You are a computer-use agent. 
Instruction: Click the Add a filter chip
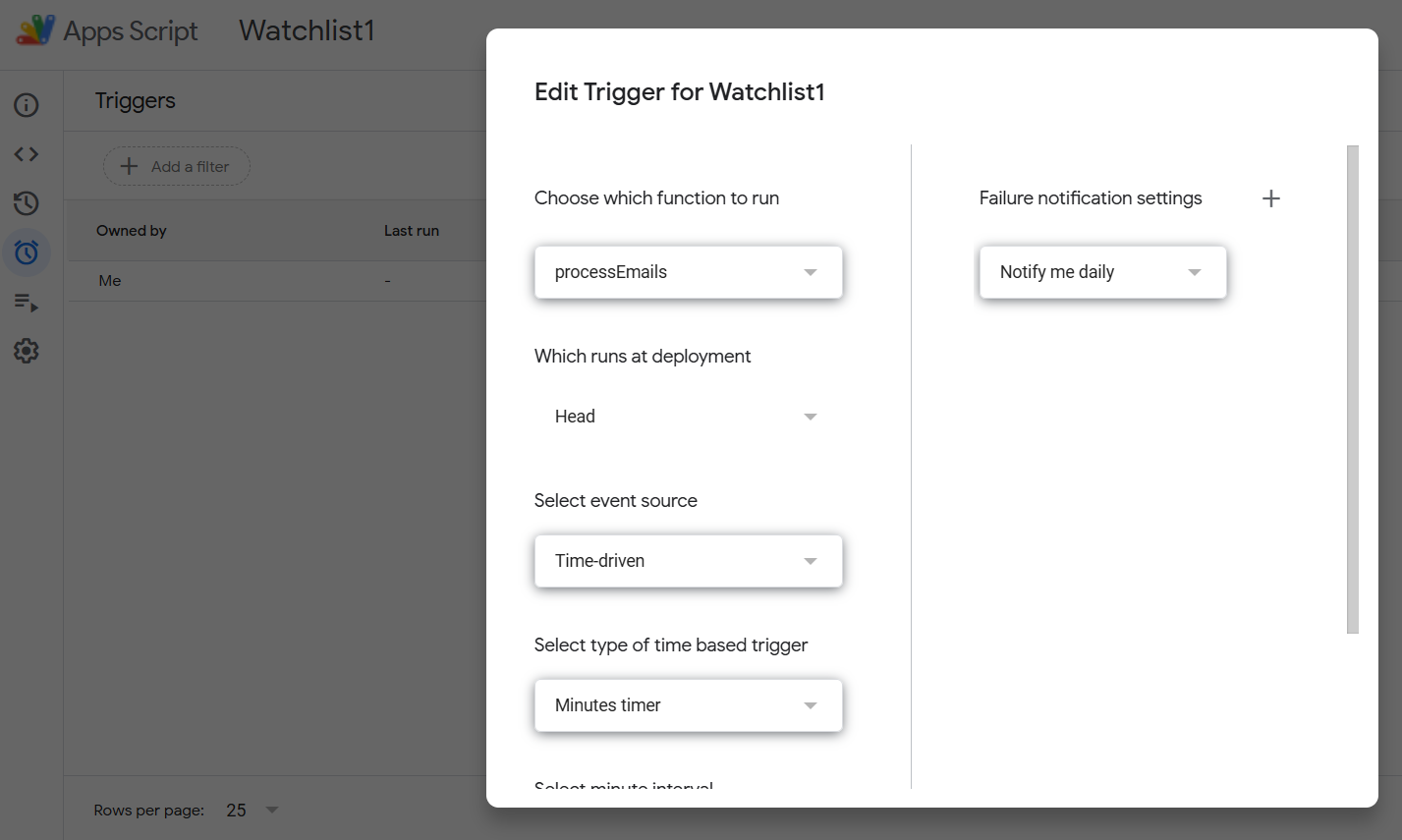click(177, 167)
